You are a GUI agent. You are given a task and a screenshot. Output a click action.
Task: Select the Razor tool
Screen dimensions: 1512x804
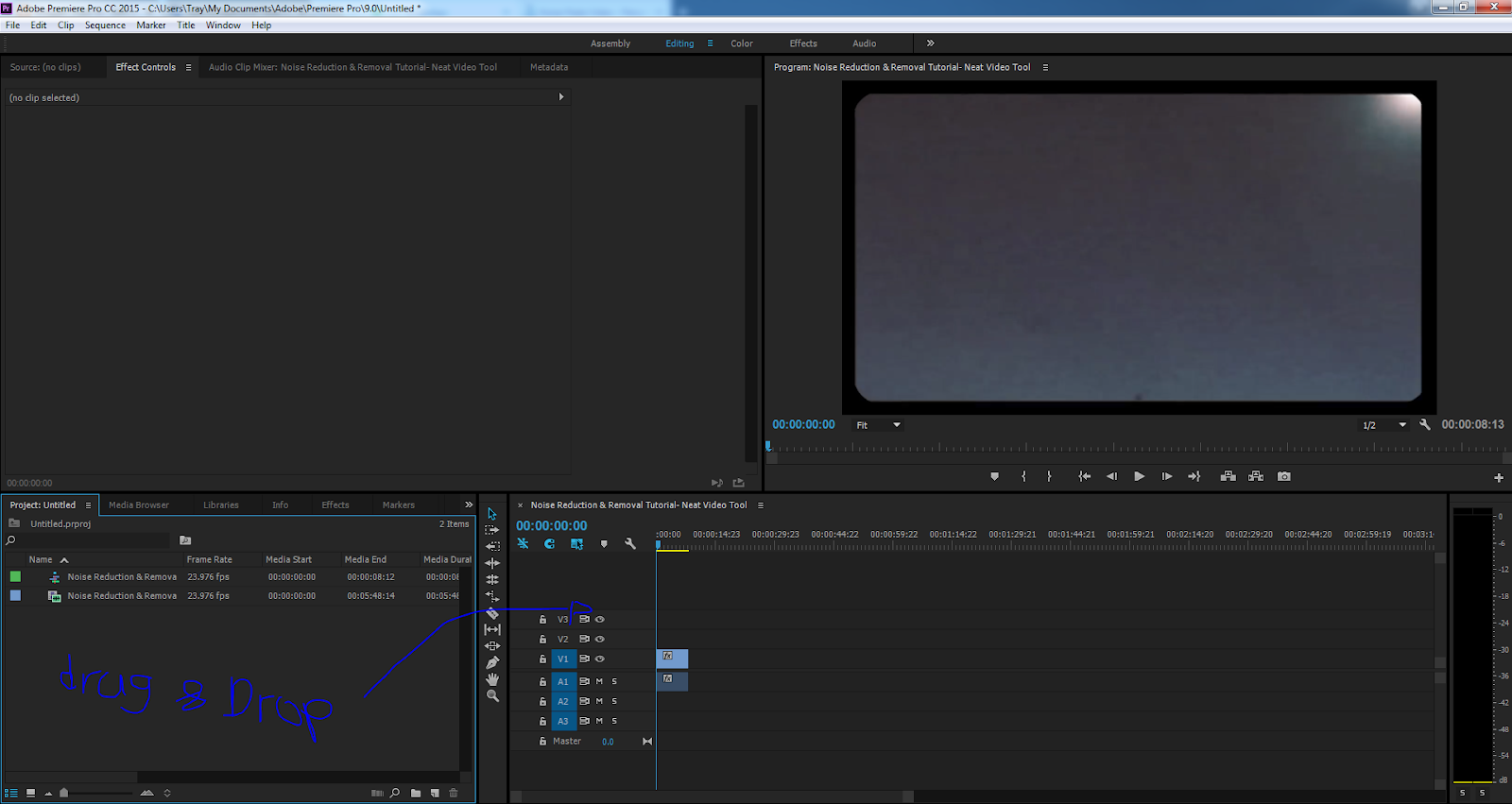click(492, 613)
